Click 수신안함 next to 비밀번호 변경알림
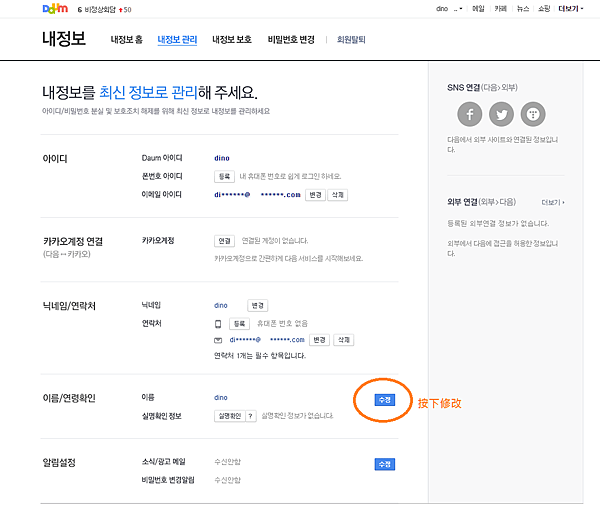600x511 pixels. (x=227, y=480)
